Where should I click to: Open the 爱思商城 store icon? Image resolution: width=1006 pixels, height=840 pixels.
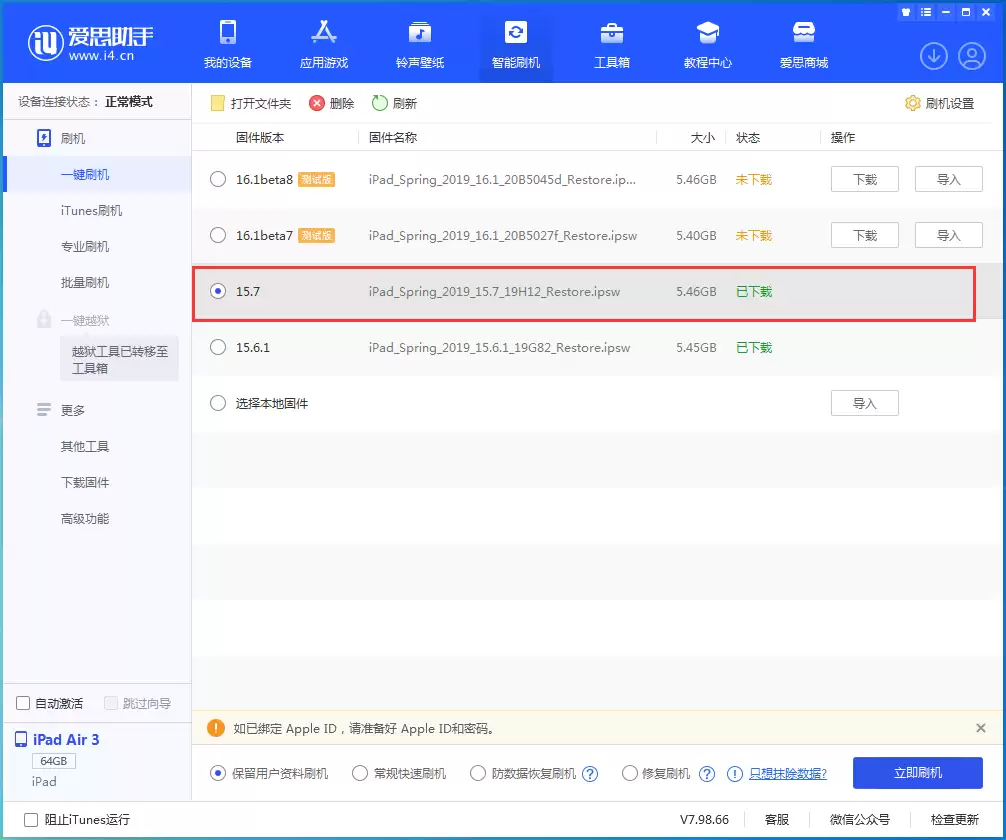804,32
